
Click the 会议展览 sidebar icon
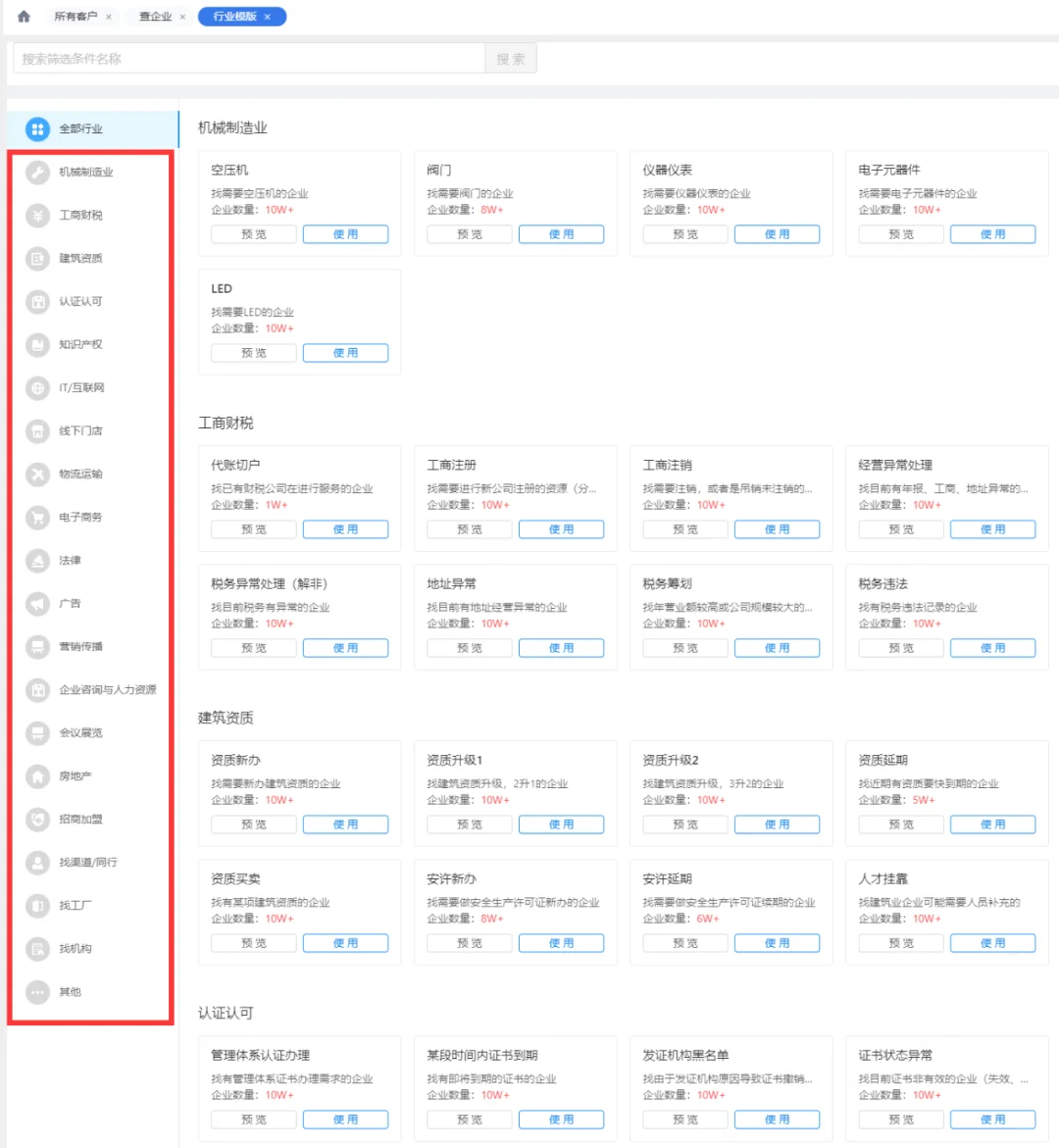coord(37,733)
